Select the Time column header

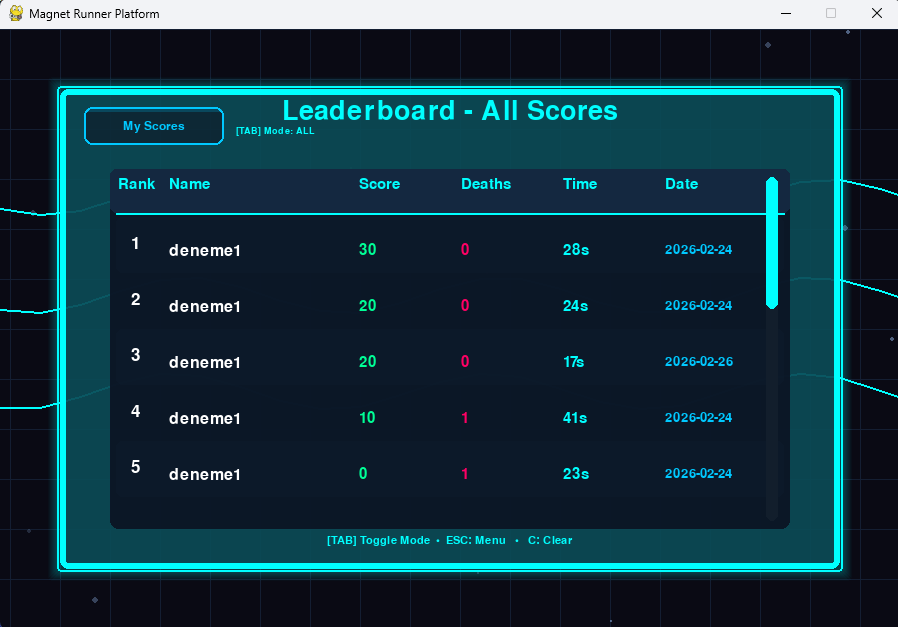580,184
